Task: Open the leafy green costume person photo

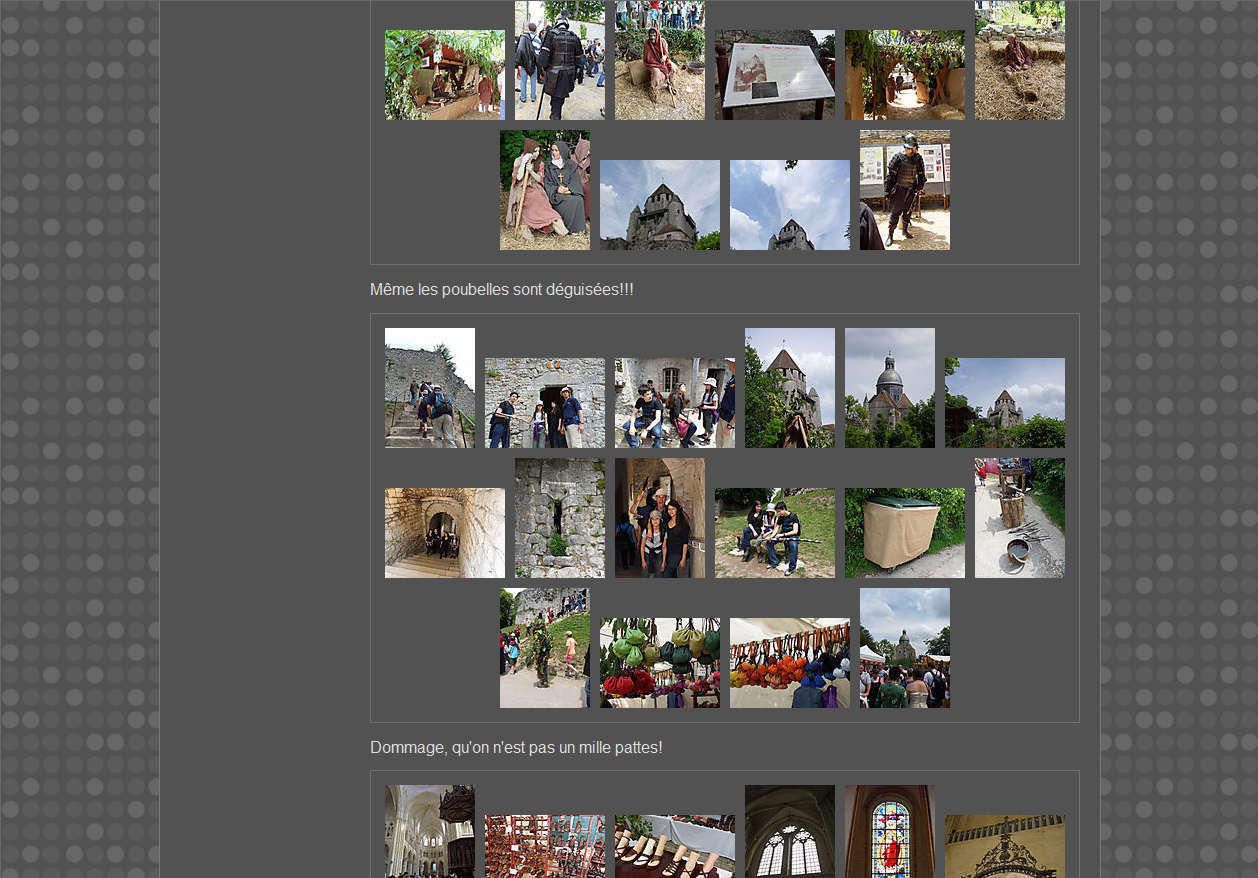Action: 544,648
